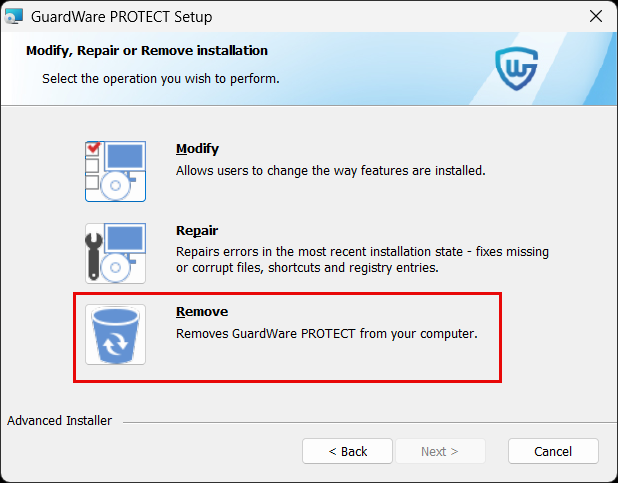The height and width of the screenshot is (483, 618).
Task: Close the GuardWare PROTECT Setup window
Action: pos(595,17)
